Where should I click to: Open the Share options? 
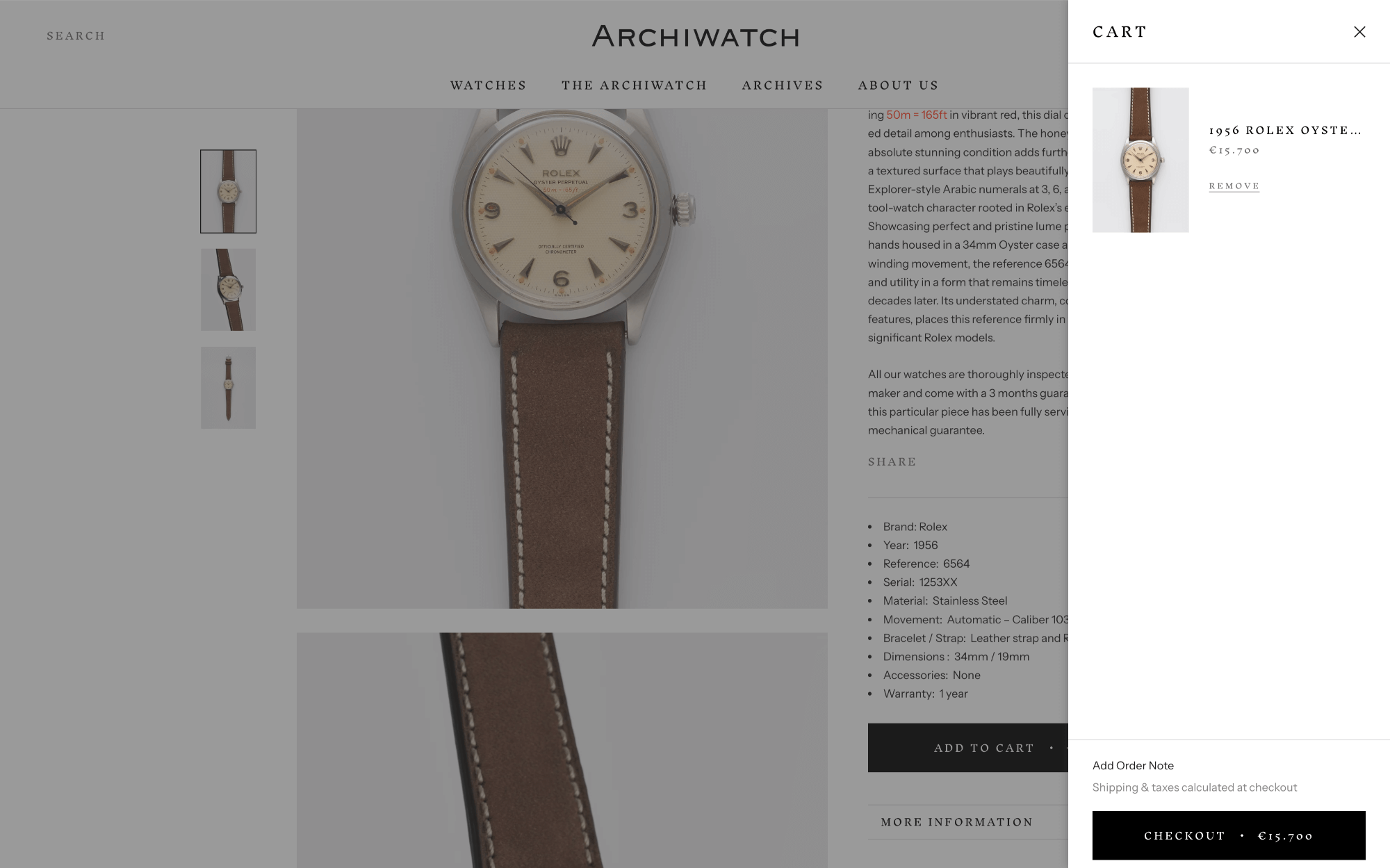click(892, 462)
